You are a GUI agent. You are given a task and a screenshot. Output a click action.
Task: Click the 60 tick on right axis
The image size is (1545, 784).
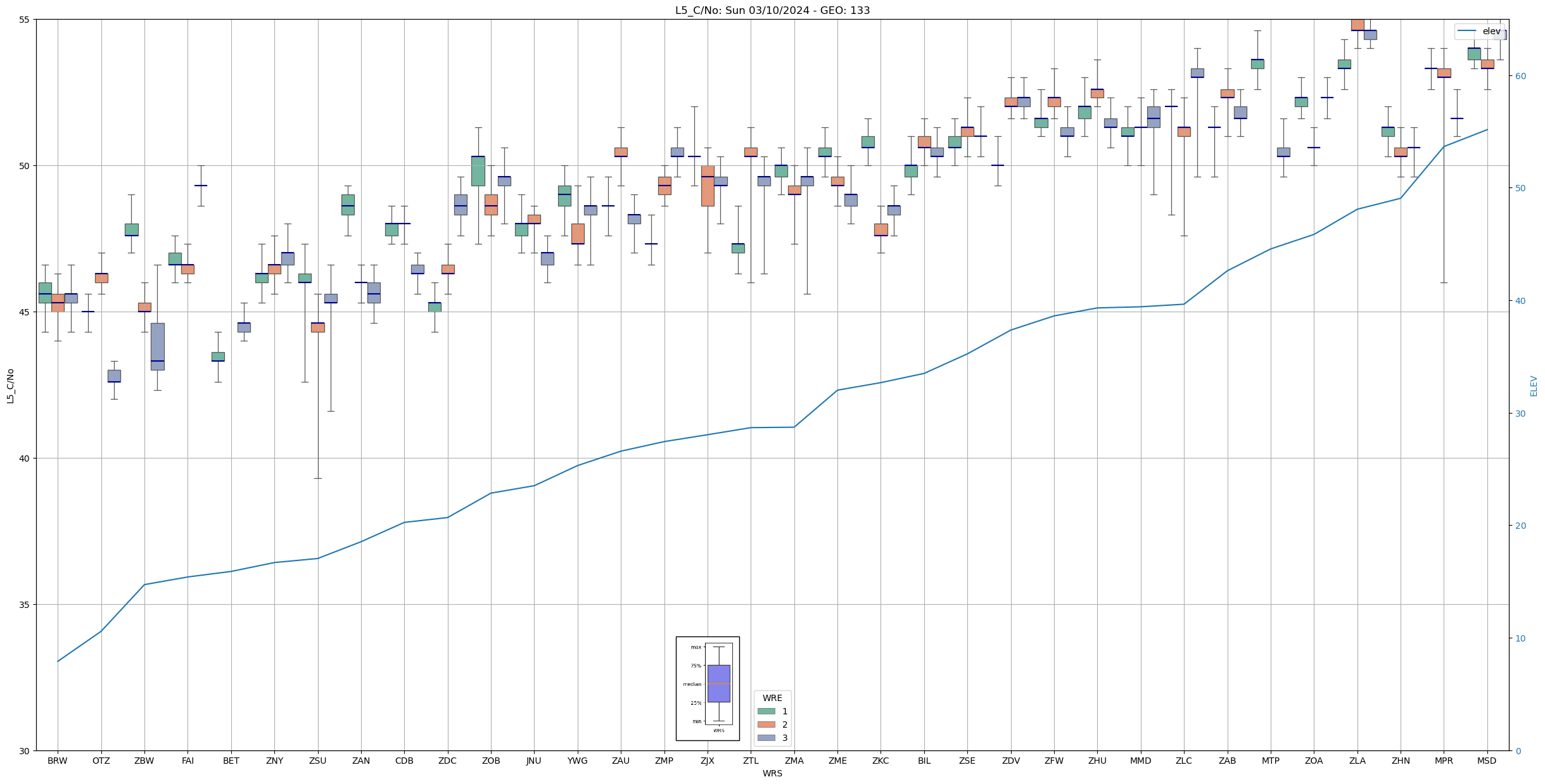point(1520,76)
